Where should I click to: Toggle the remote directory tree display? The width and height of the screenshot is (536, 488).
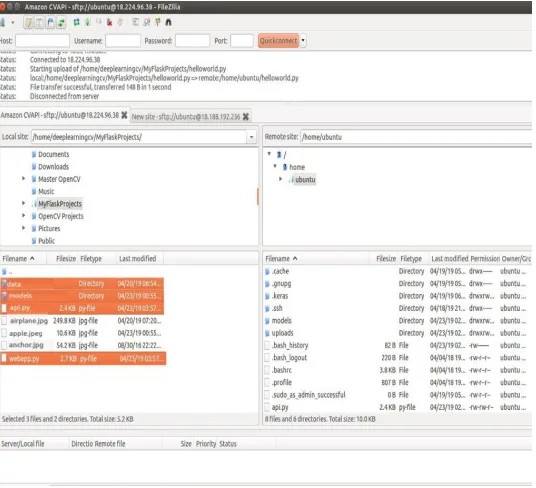point(50,23)
